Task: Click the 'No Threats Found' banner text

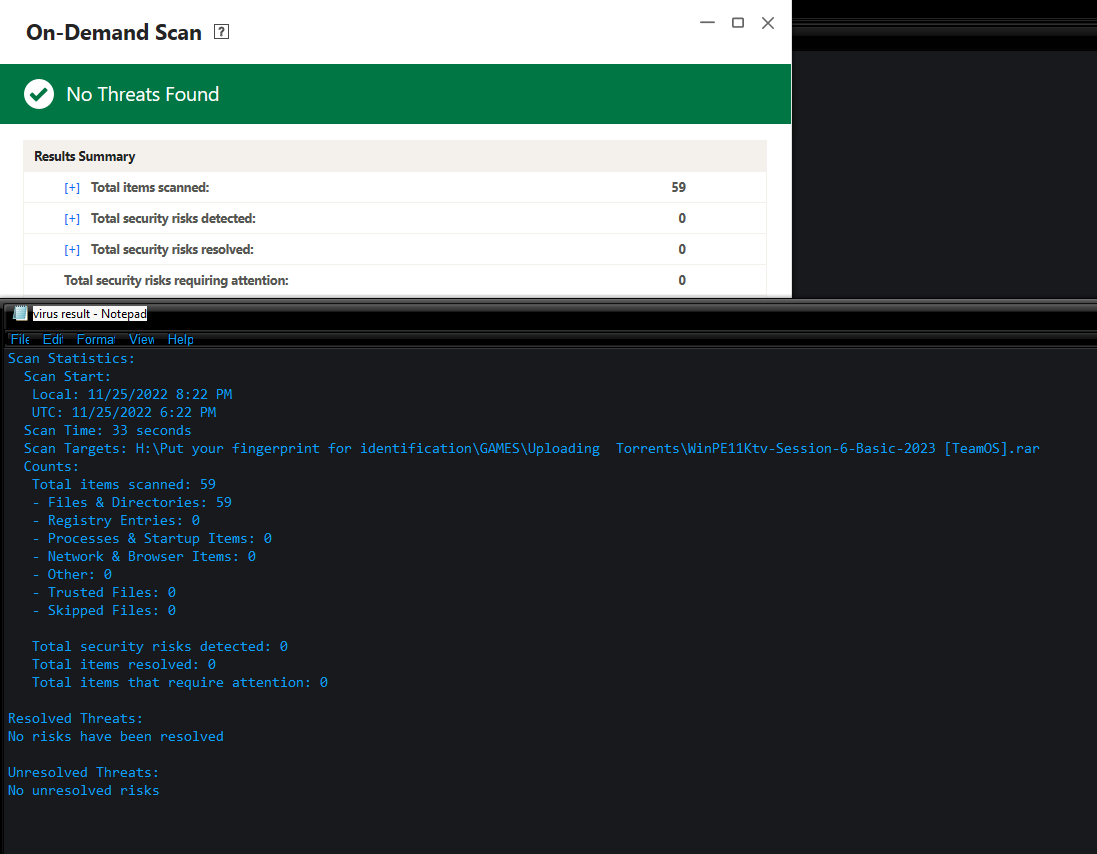Action: pos(143,94)
